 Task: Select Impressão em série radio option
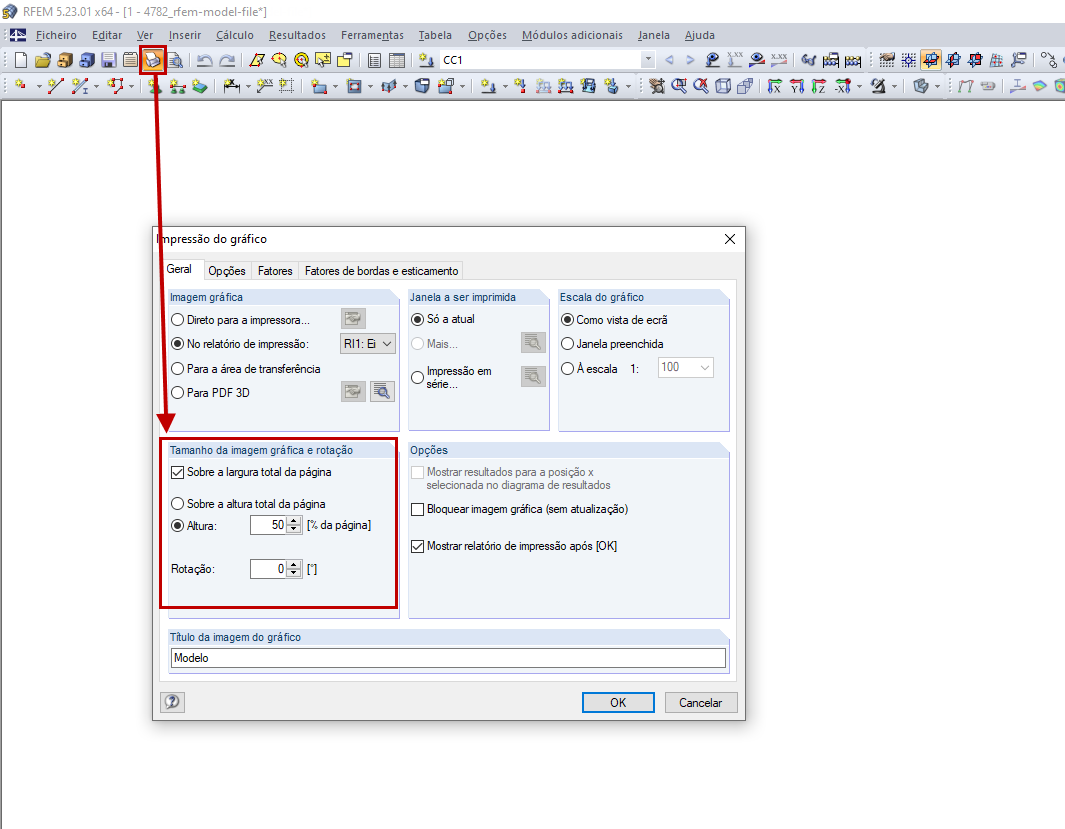418,377
